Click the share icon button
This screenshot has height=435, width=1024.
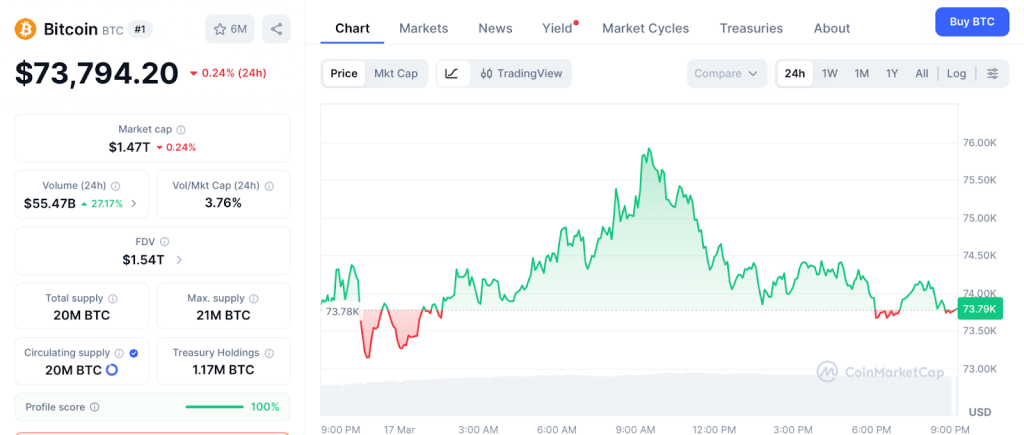tap(276, 29)
